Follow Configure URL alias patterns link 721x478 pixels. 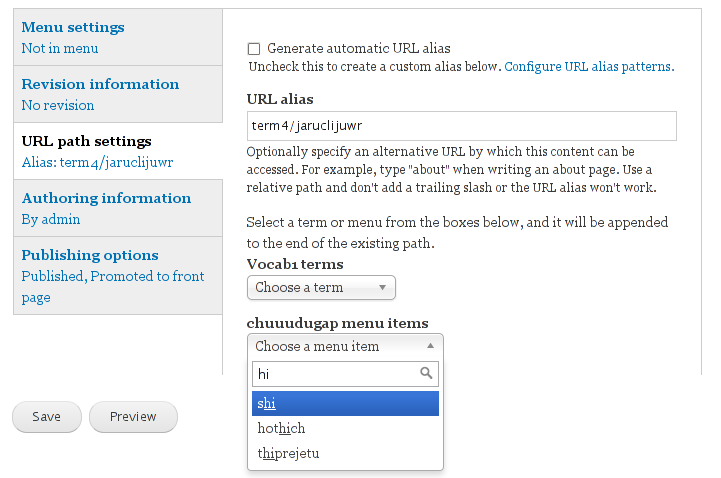click(589, 67)
